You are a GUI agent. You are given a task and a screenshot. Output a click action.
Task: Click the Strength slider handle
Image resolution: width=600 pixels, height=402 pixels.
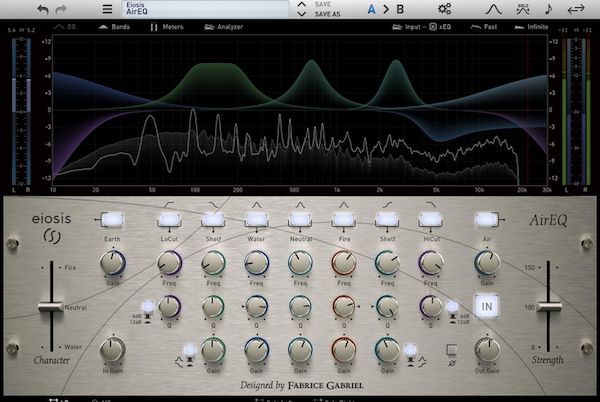click(549, 306)
